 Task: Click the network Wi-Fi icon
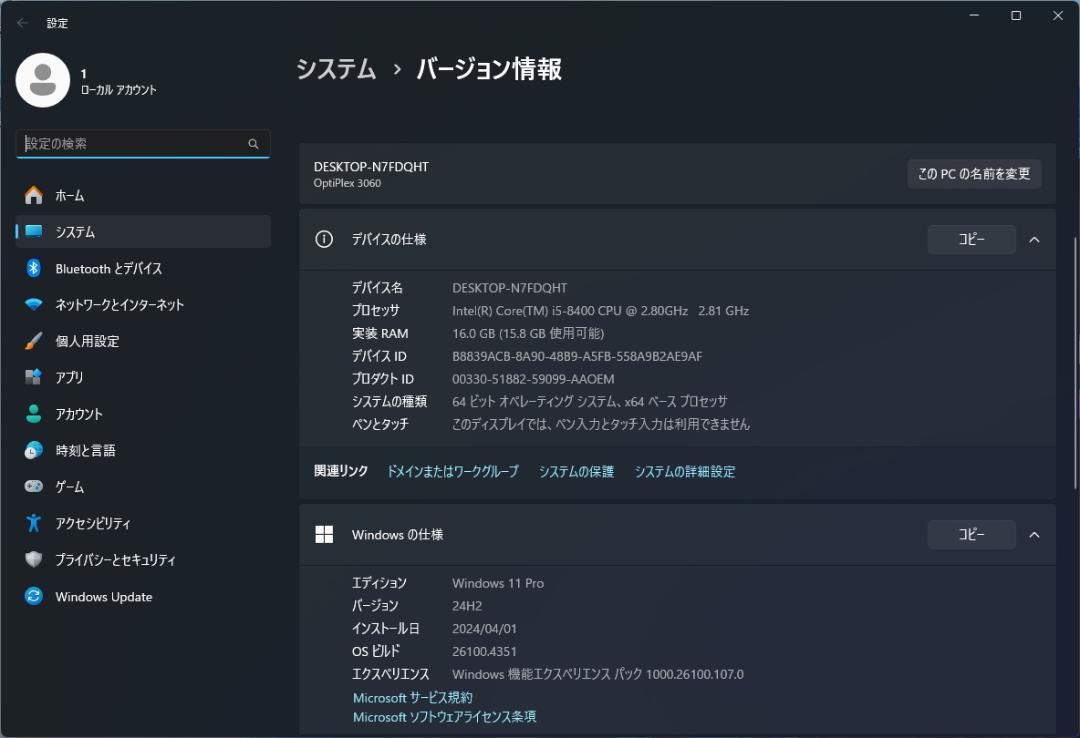point(33,305)
